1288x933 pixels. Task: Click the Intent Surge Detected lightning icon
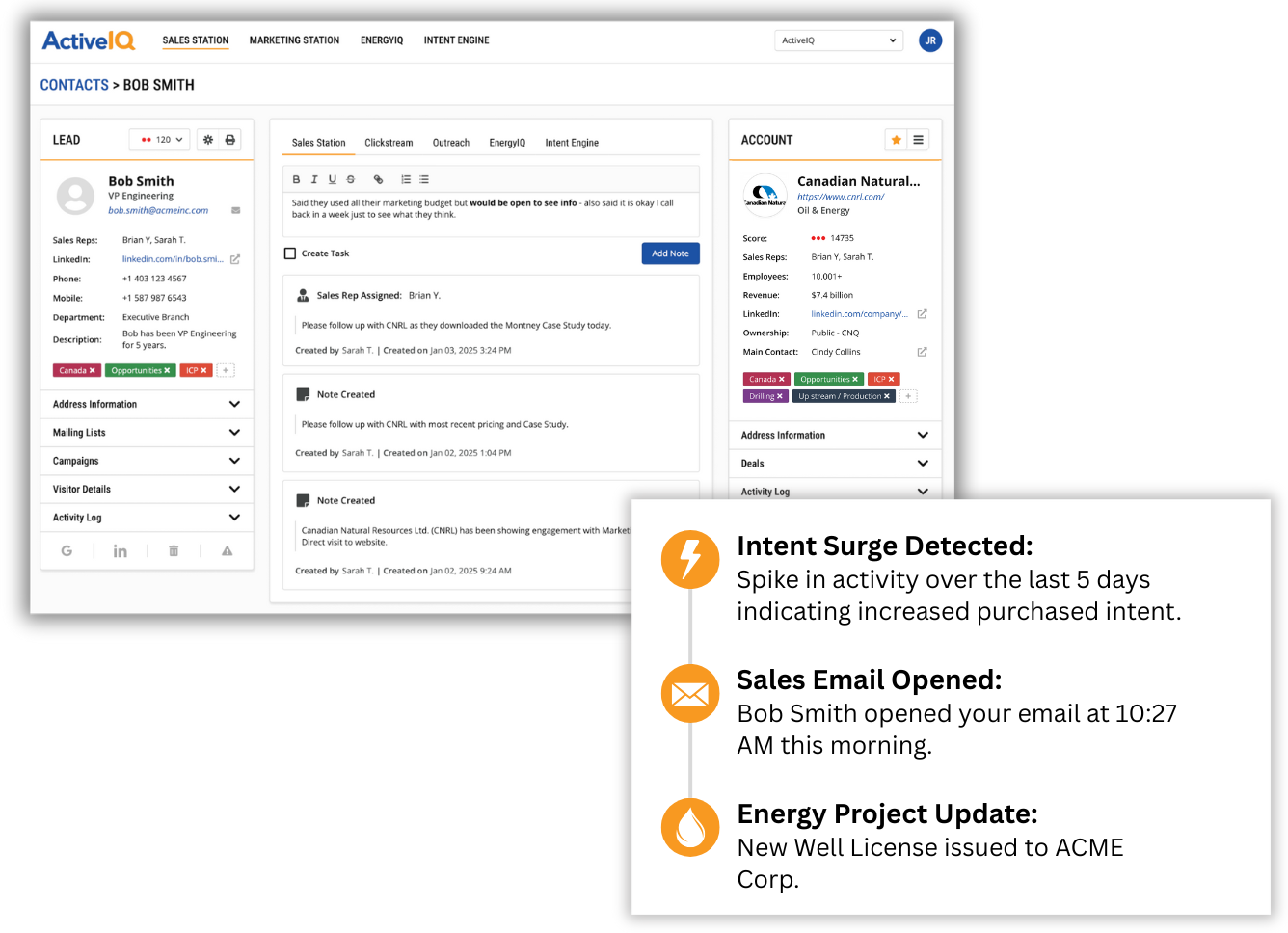pyautogui.click(x=690, y=560)
